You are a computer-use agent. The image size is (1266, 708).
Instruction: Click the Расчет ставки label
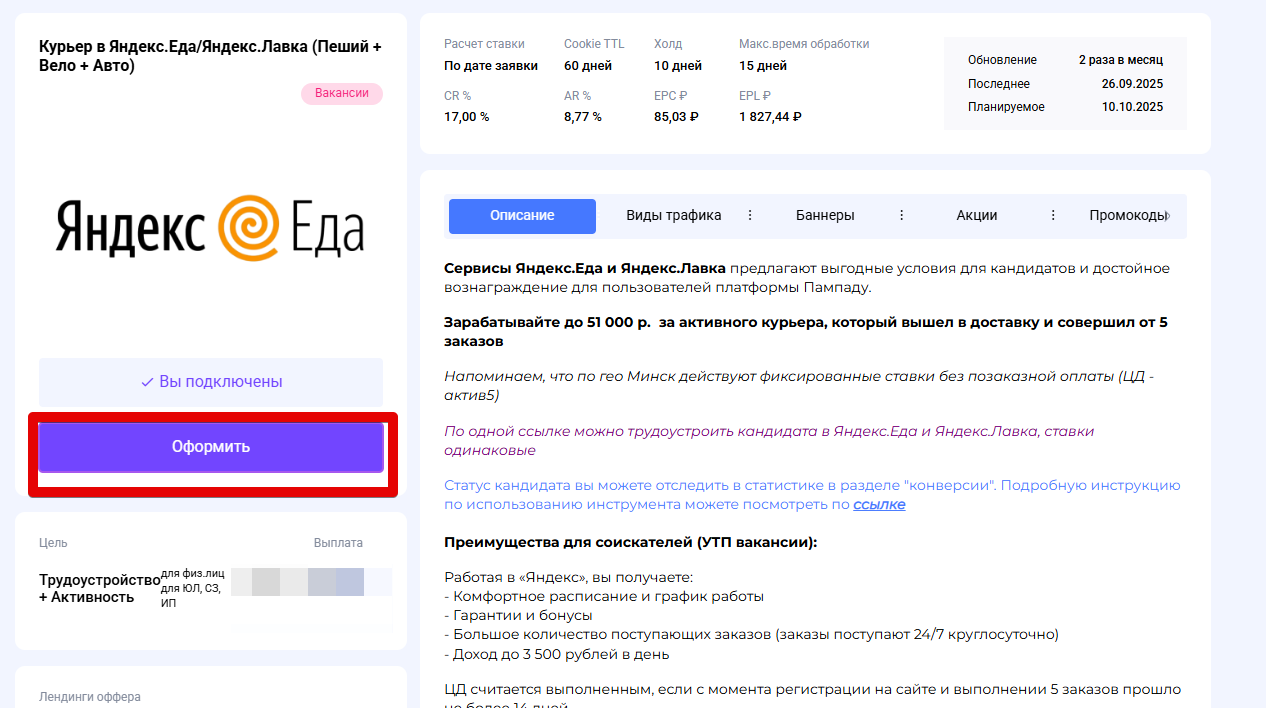pyautogui.click(x=484, y=44)
